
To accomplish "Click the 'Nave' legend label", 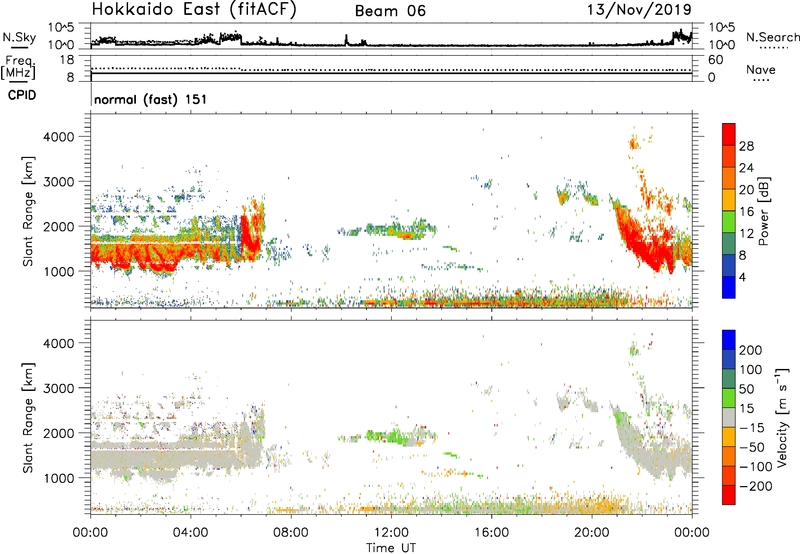I will click(761, 69).
